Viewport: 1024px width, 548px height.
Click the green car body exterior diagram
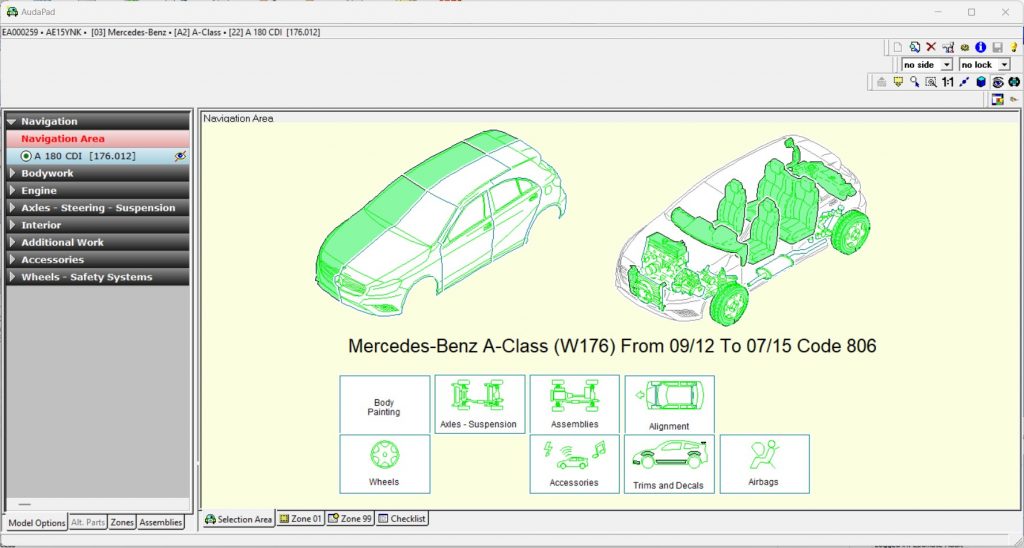click(441, 222)
